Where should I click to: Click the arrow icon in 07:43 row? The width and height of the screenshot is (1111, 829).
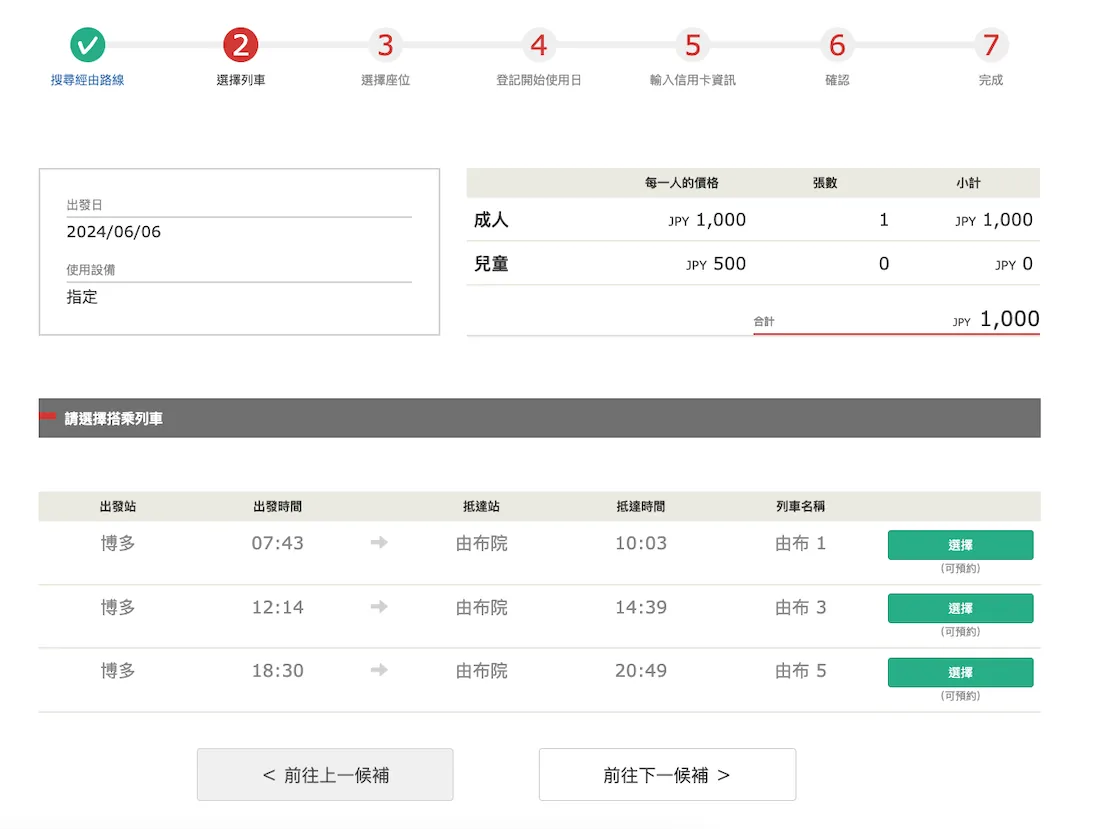[379, 543]
